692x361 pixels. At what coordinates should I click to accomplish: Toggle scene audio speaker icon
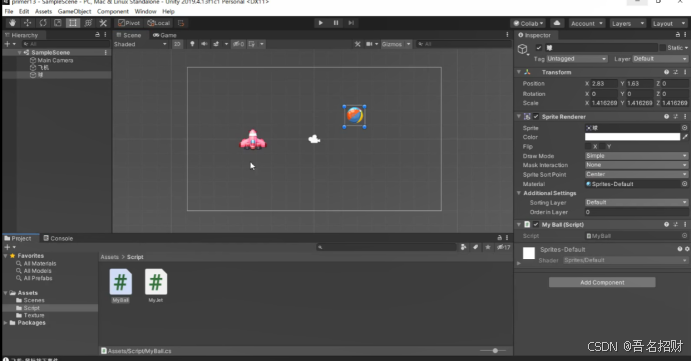pyautogui.click(x=204, y=44)
